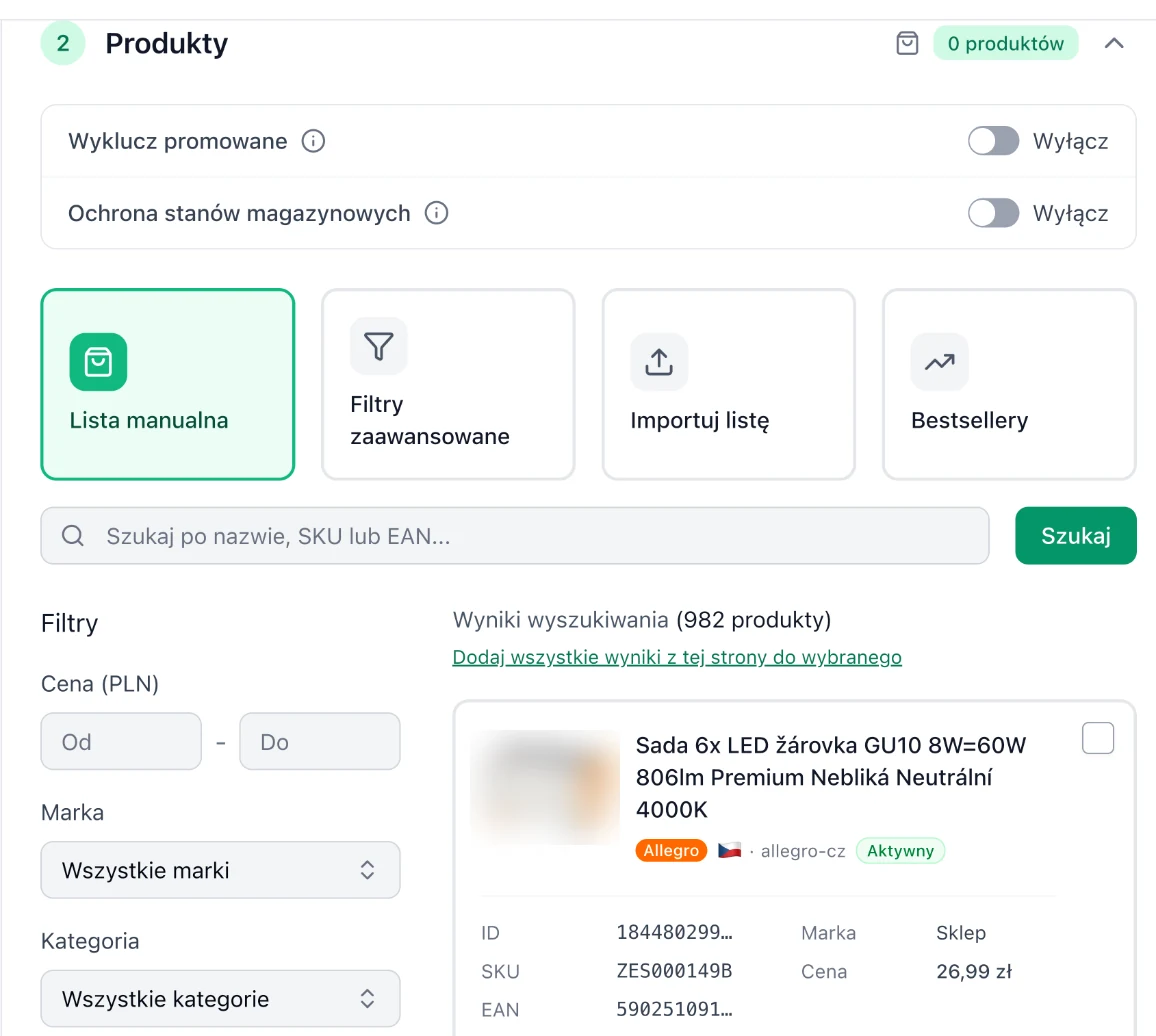
Task: Click the product title Sada 6x LED žárovka
Action: point(831,777)
